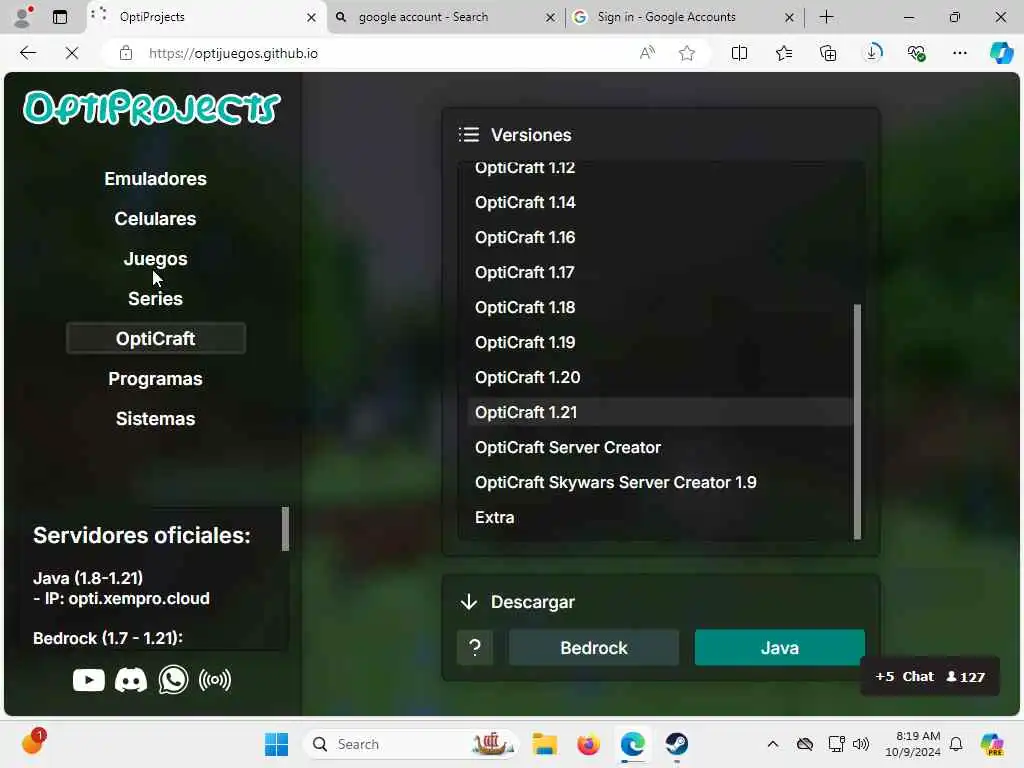Open the Copilot sidebar icon
The height and width of the screenshot is (768, 1024).
click(1001, 53)
